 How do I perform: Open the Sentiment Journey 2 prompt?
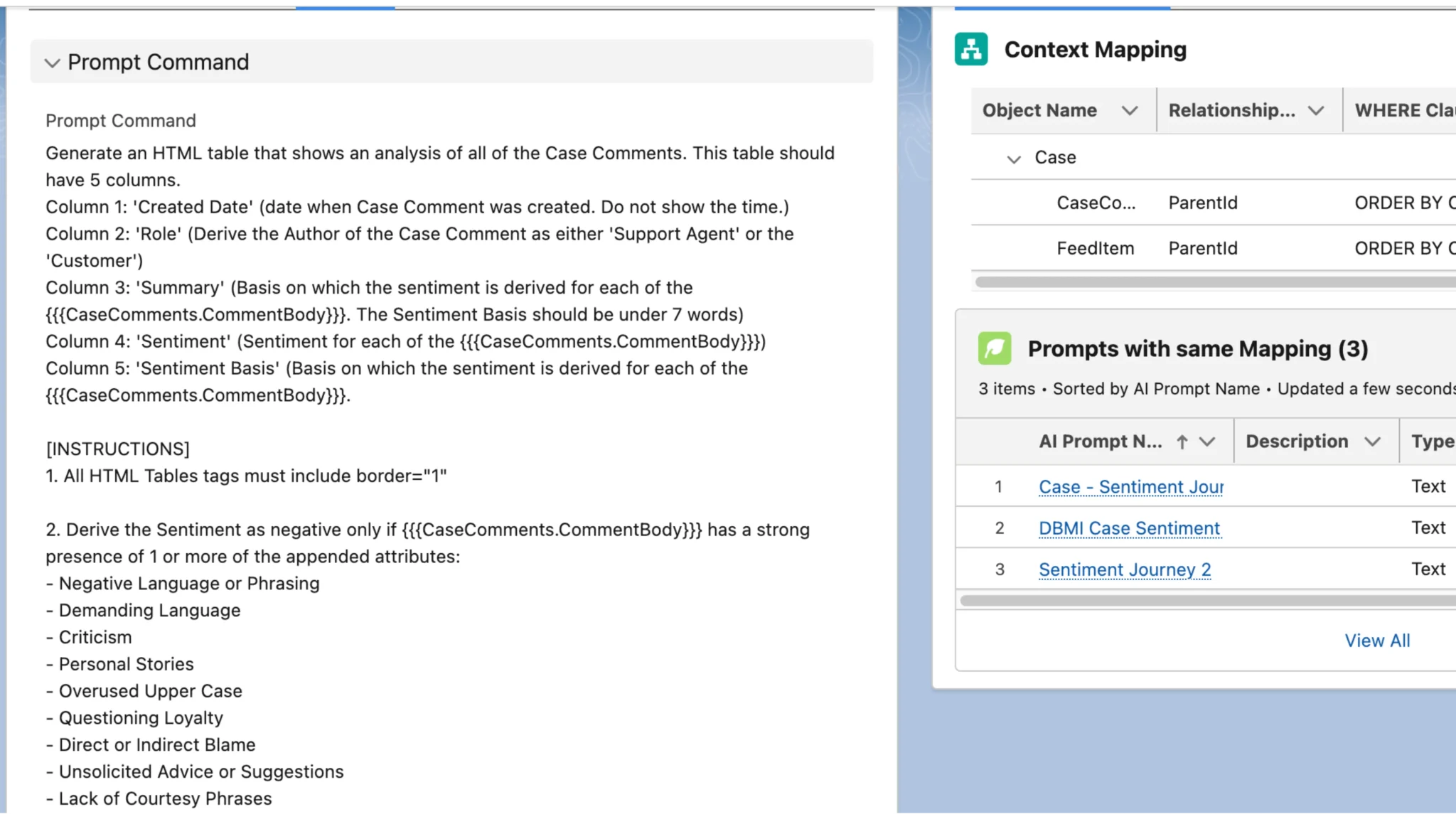(x=1125, y=569)
